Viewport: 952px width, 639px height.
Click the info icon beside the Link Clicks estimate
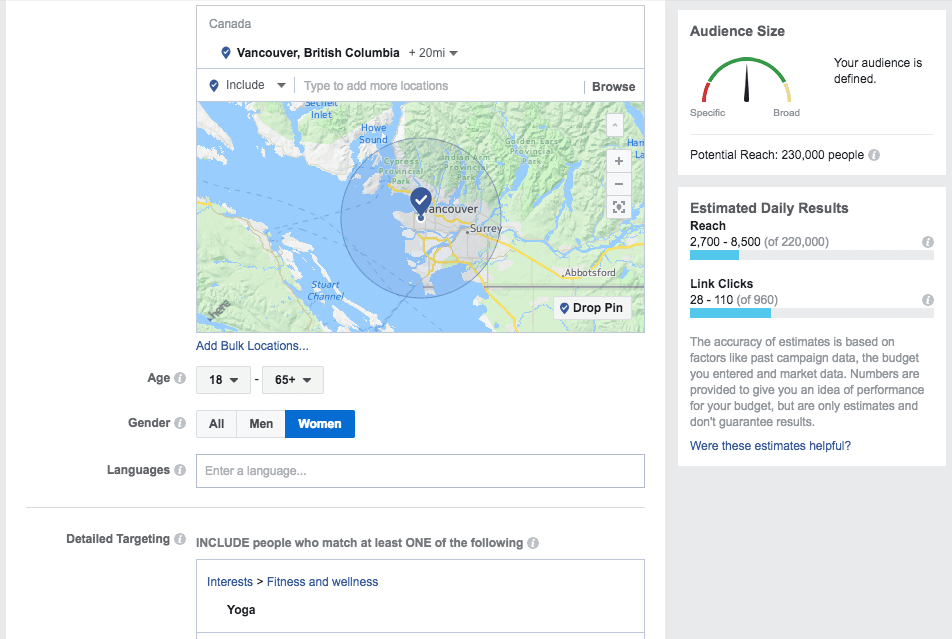click(x=928, y=300)
